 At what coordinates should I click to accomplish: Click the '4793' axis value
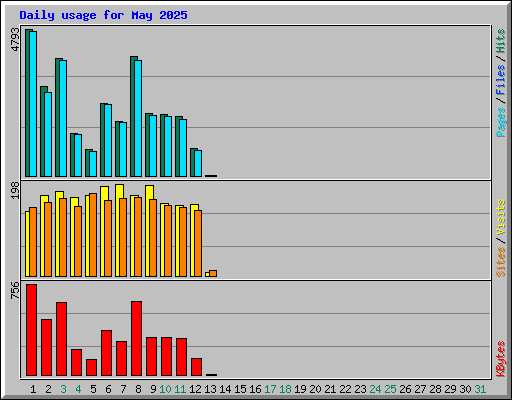tap(16, 40)
